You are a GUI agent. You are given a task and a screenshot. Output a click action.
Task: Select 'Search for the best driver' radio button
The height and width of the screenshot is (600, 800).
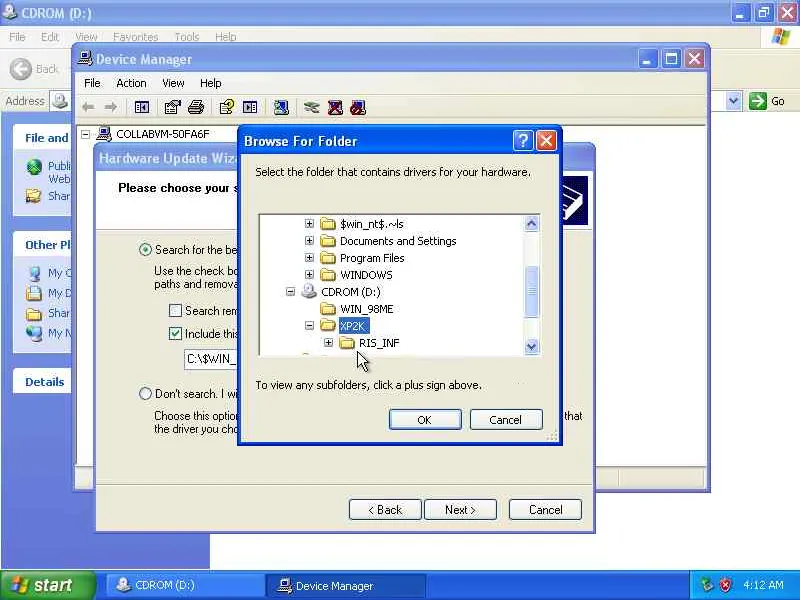click(145, 250)
